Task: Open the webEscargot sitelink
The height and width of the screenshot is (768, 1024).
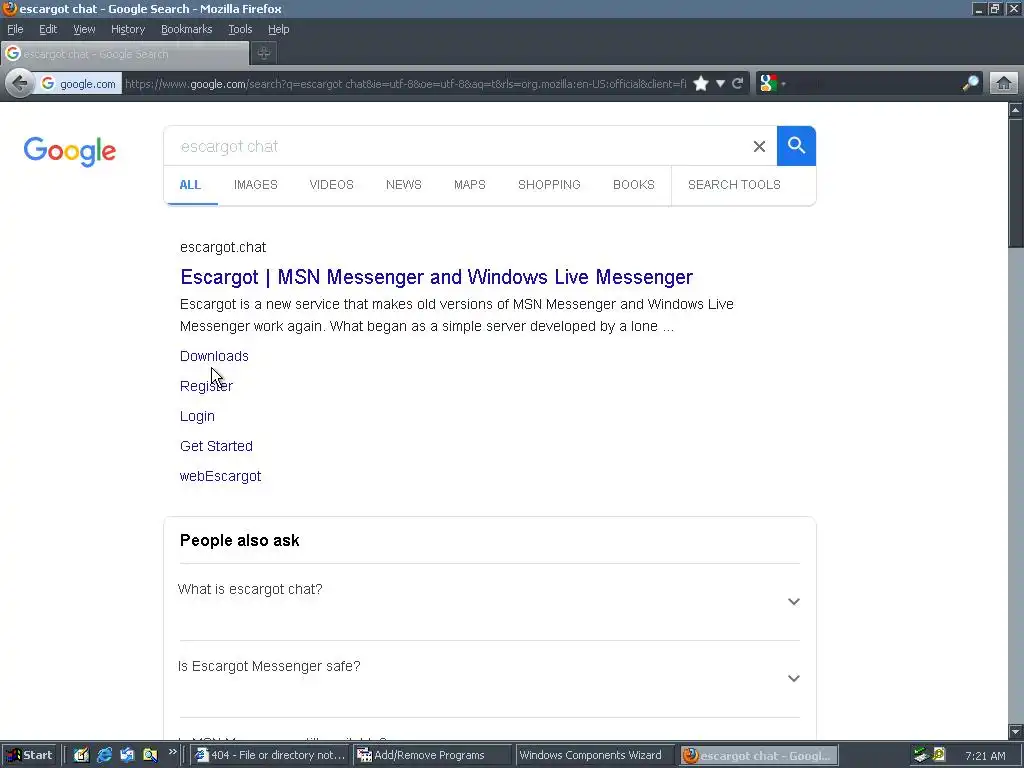Action: (220, 476)
